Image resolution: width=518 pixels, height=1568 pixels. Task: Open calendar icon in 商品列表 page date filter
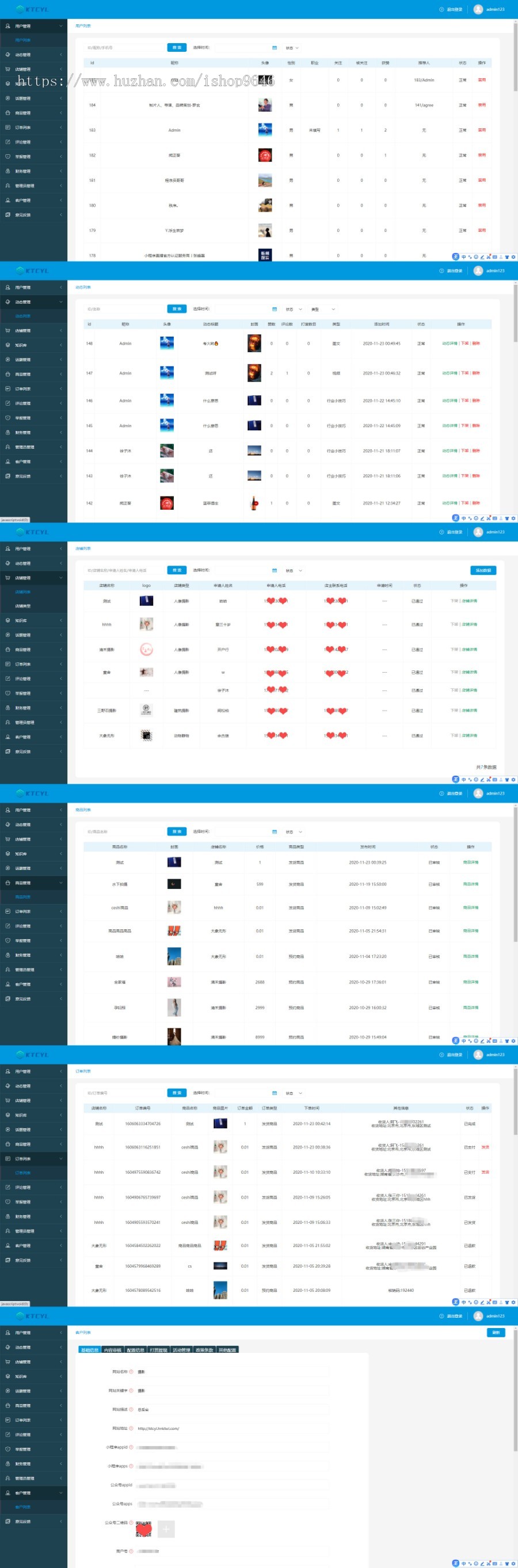pos(274,831)
